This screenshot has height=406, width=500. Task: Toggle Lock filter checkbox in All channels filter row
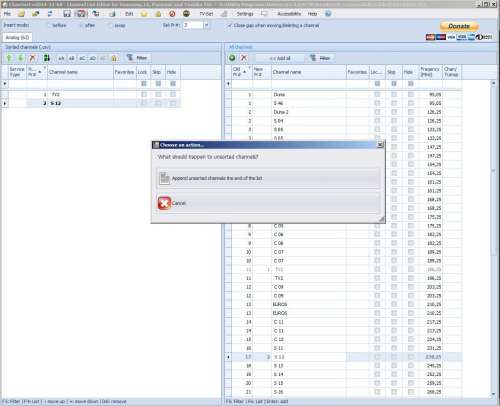tap(377, 84)
